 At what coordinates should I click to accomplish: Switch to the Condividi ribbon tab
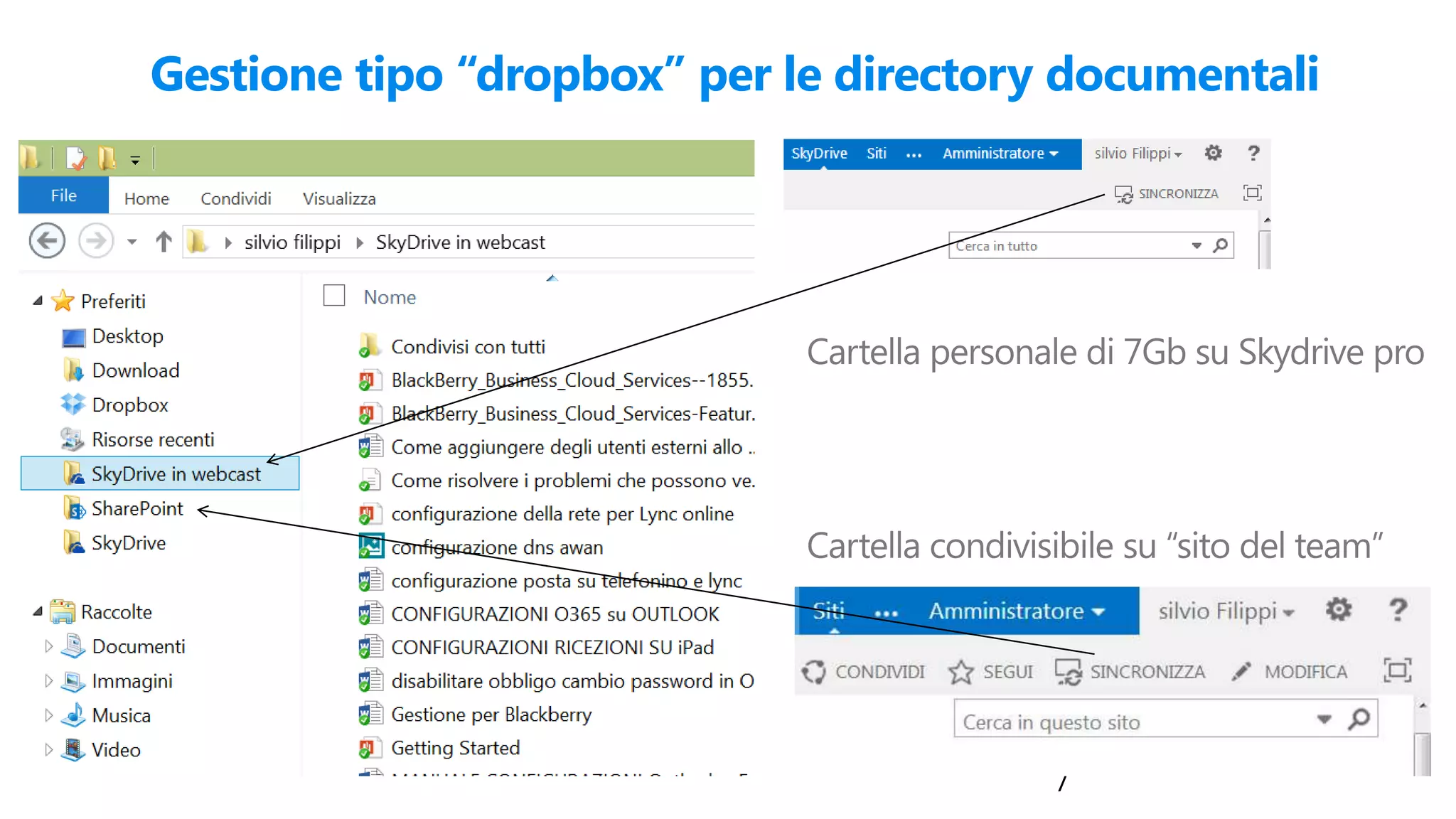coord(235,198)
